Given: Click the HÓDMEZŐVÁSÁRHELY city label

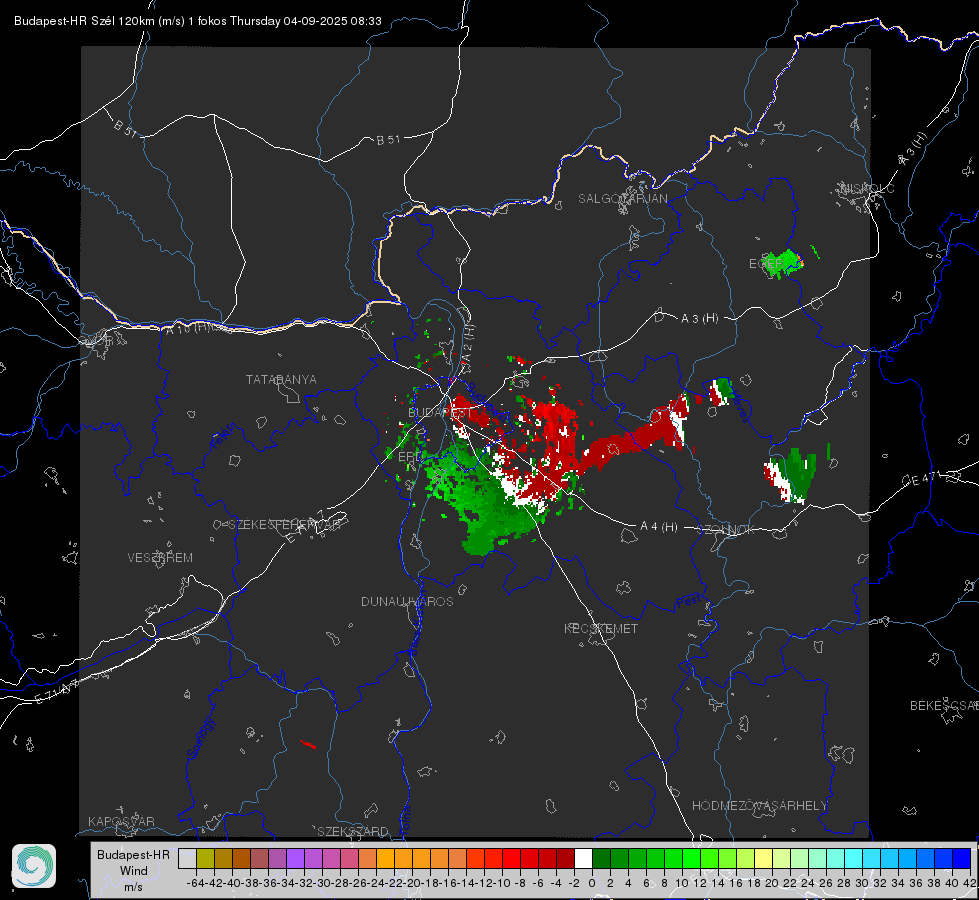Looking at the screenshot, I should point(759,806).
